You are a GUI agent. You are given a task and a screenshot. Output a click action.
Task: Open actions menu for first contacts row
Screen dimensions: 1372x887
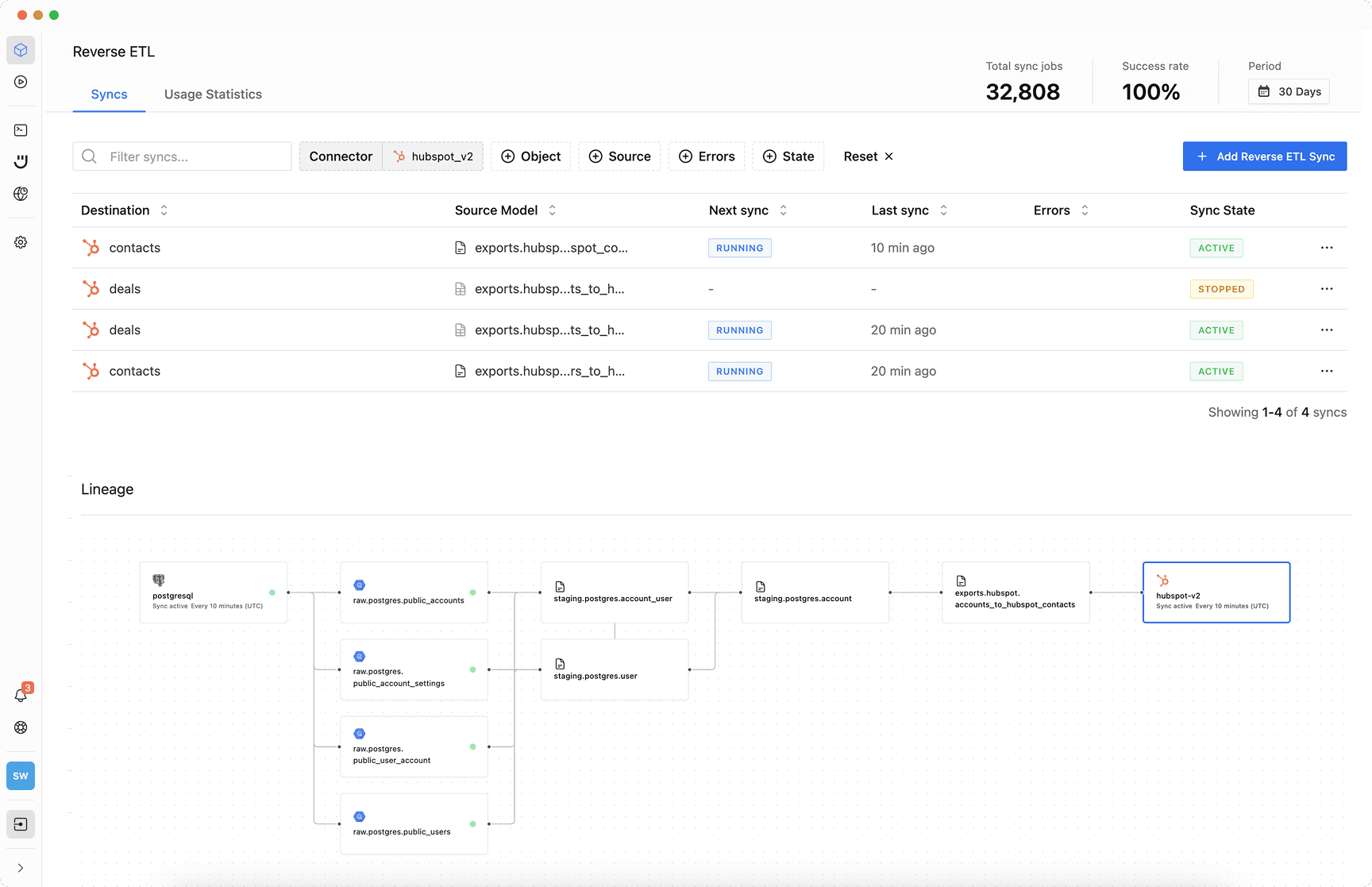coord(1327,248)
